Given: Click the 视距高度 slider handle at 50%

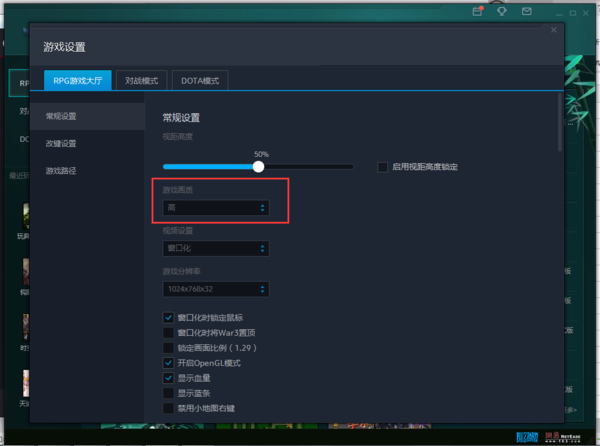Looking at the screenshot, I should (259, 167).
